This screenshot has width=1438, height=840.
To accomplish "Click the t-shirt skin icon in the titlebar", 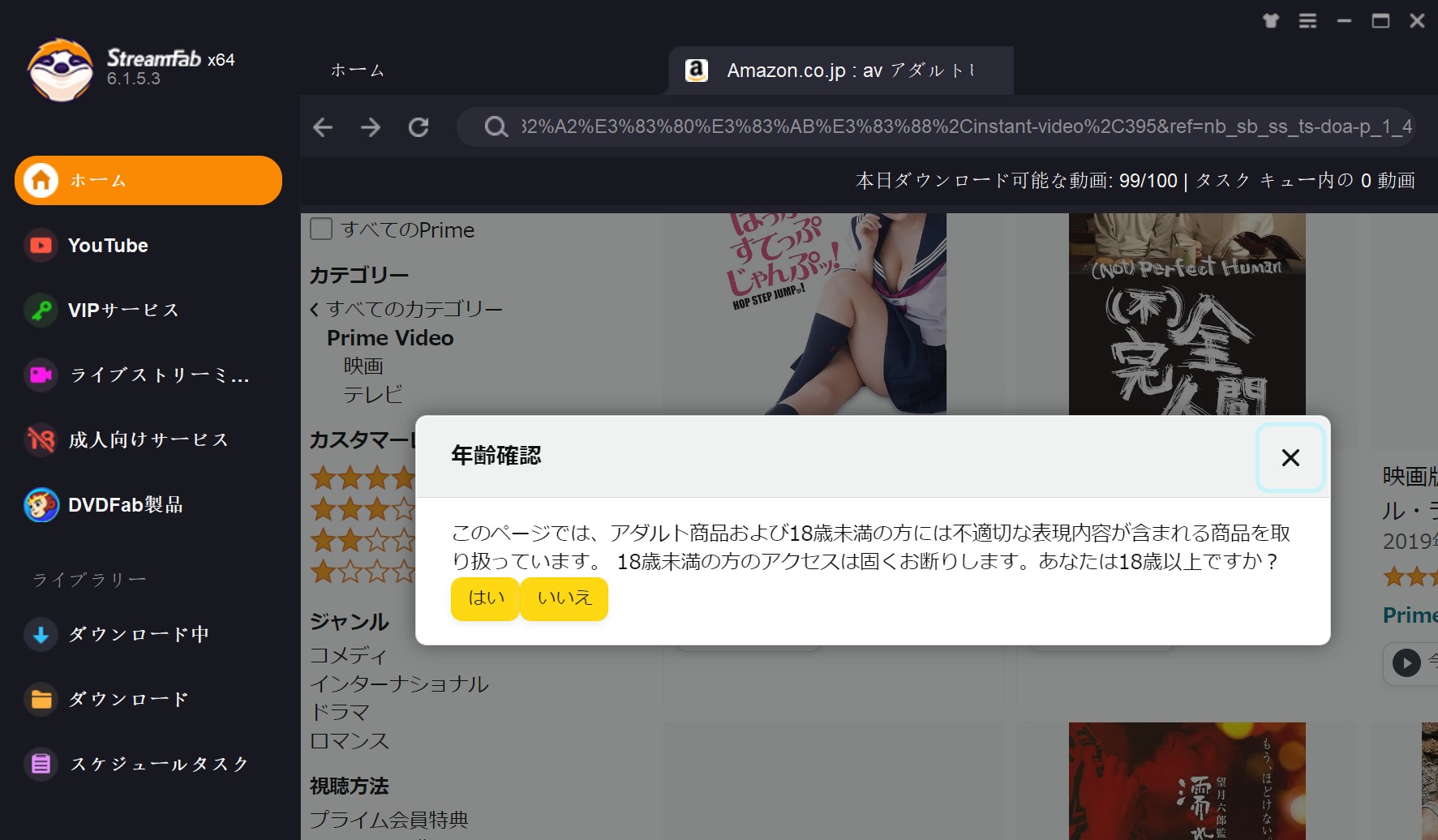I will 1271,22.
